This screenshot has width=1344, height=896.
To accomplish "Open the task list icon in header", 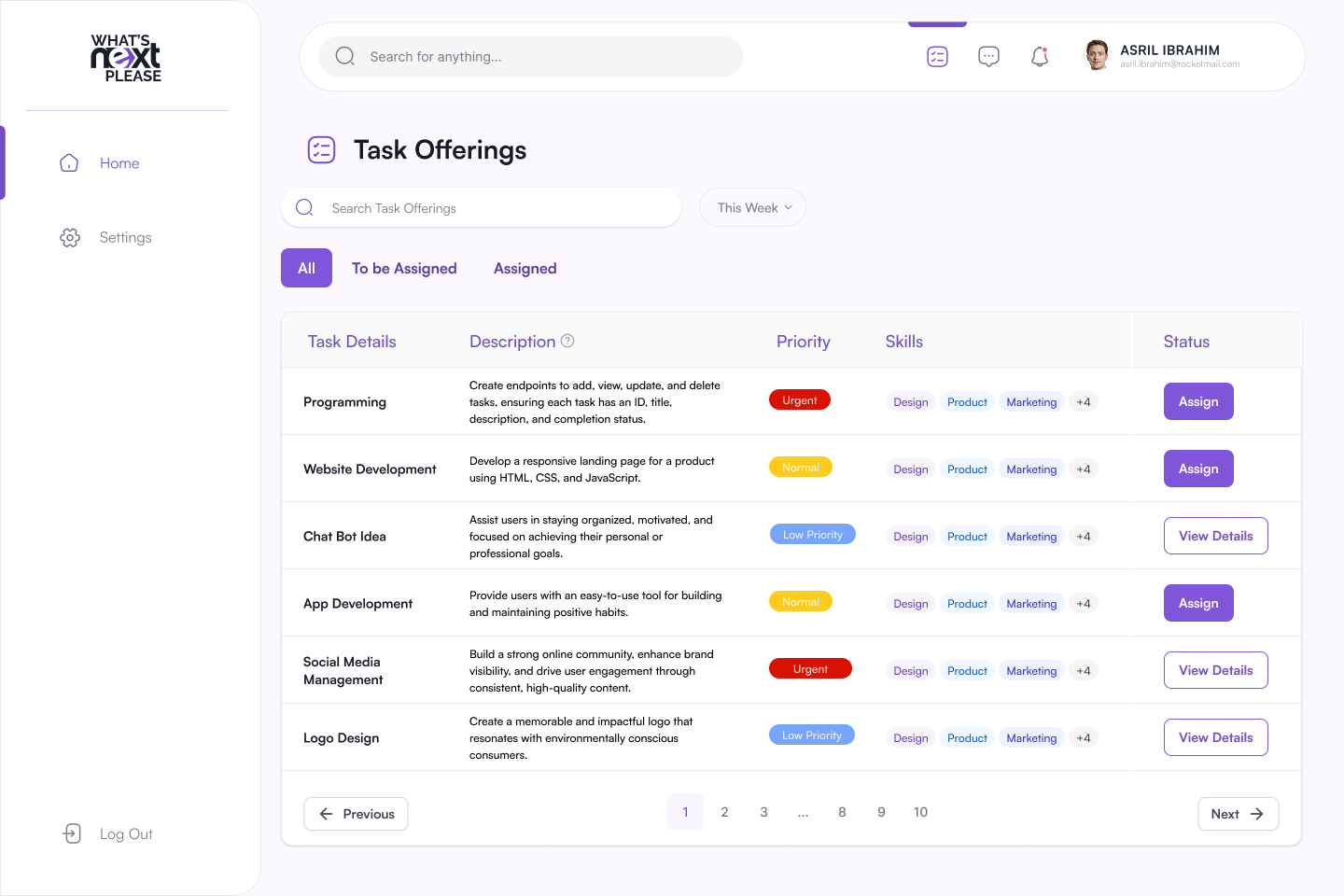I will coord(937,57).
